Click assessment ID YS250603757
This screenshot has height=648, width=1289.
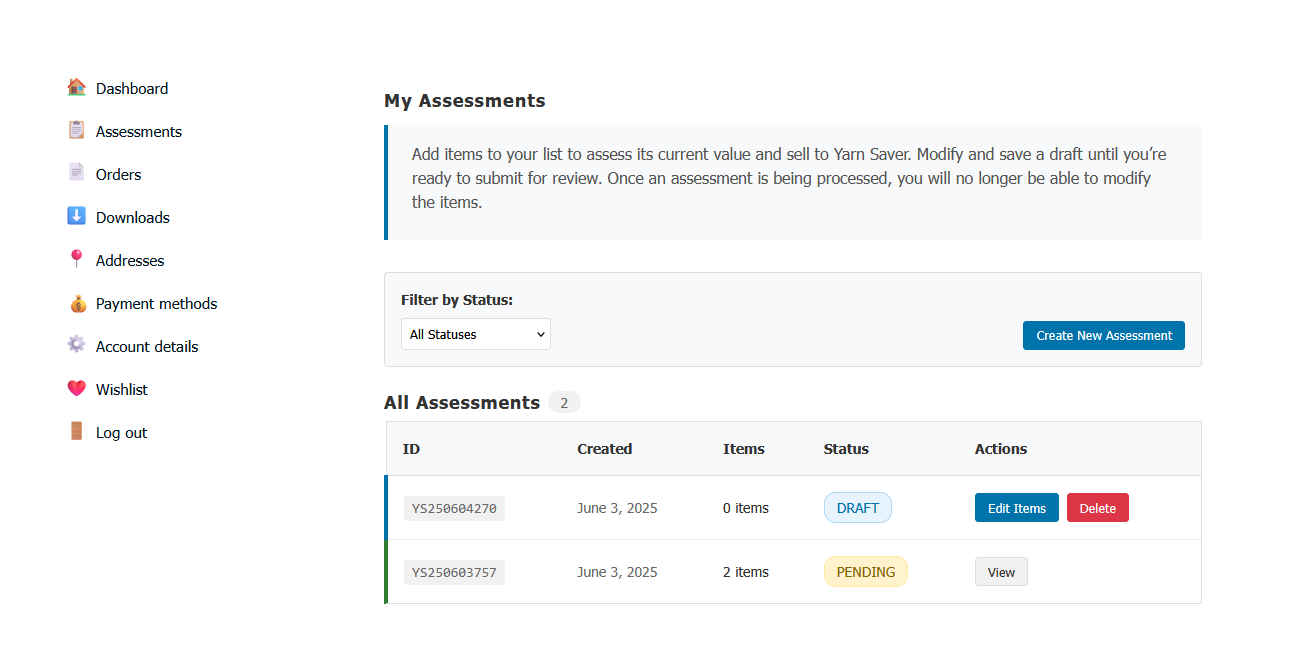coord(454,572)
